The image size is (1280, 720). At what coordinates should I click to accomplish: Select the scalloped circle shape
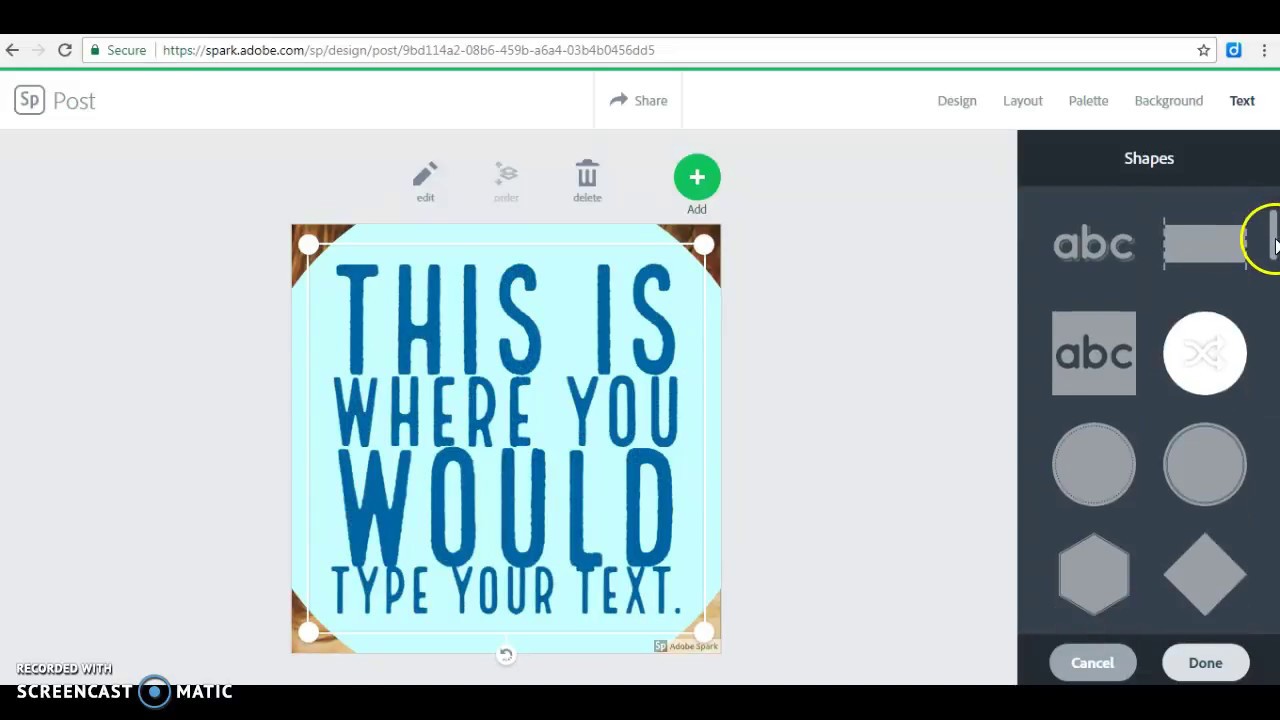click(x=1094, y=463)
